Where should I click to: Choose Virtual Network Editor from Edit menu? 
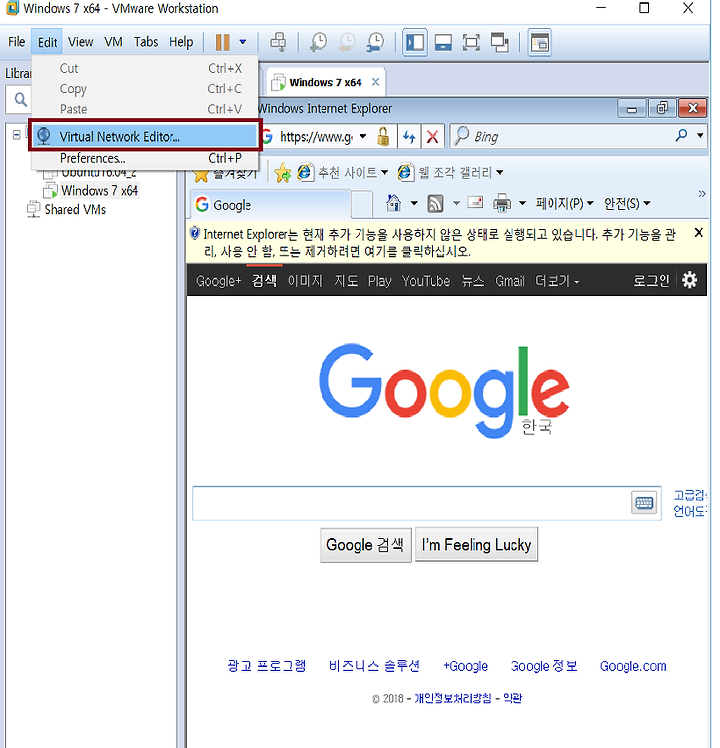145,136
